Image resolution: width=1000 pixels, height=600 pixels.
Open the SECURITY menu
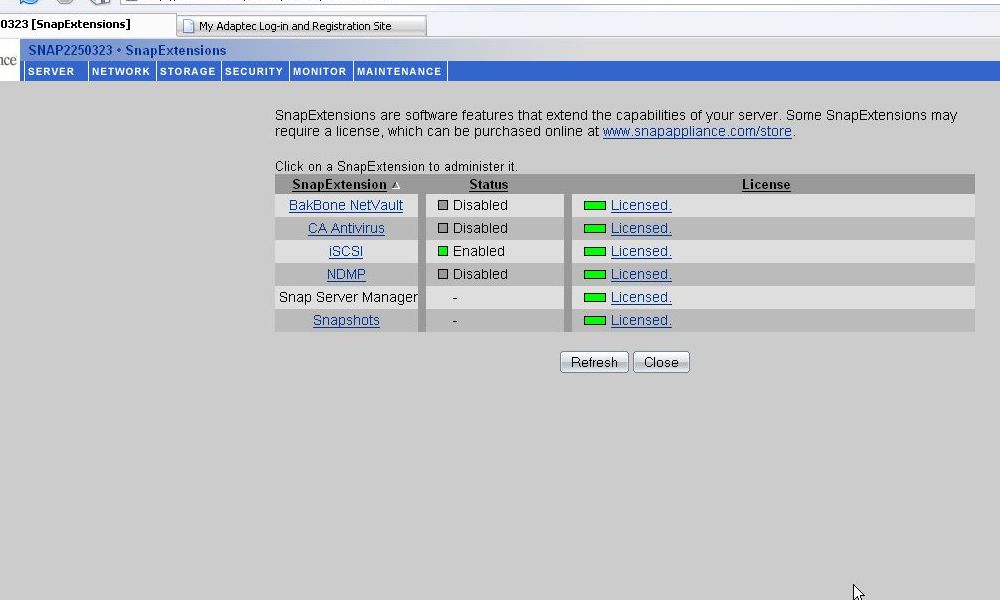254,71
